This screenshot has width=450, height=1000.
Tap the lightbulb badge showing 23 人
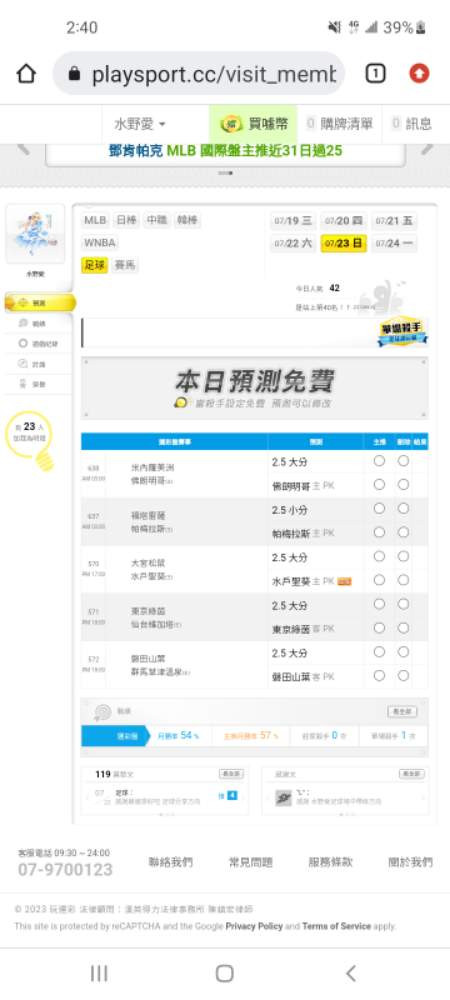click(x=29, y=440)
